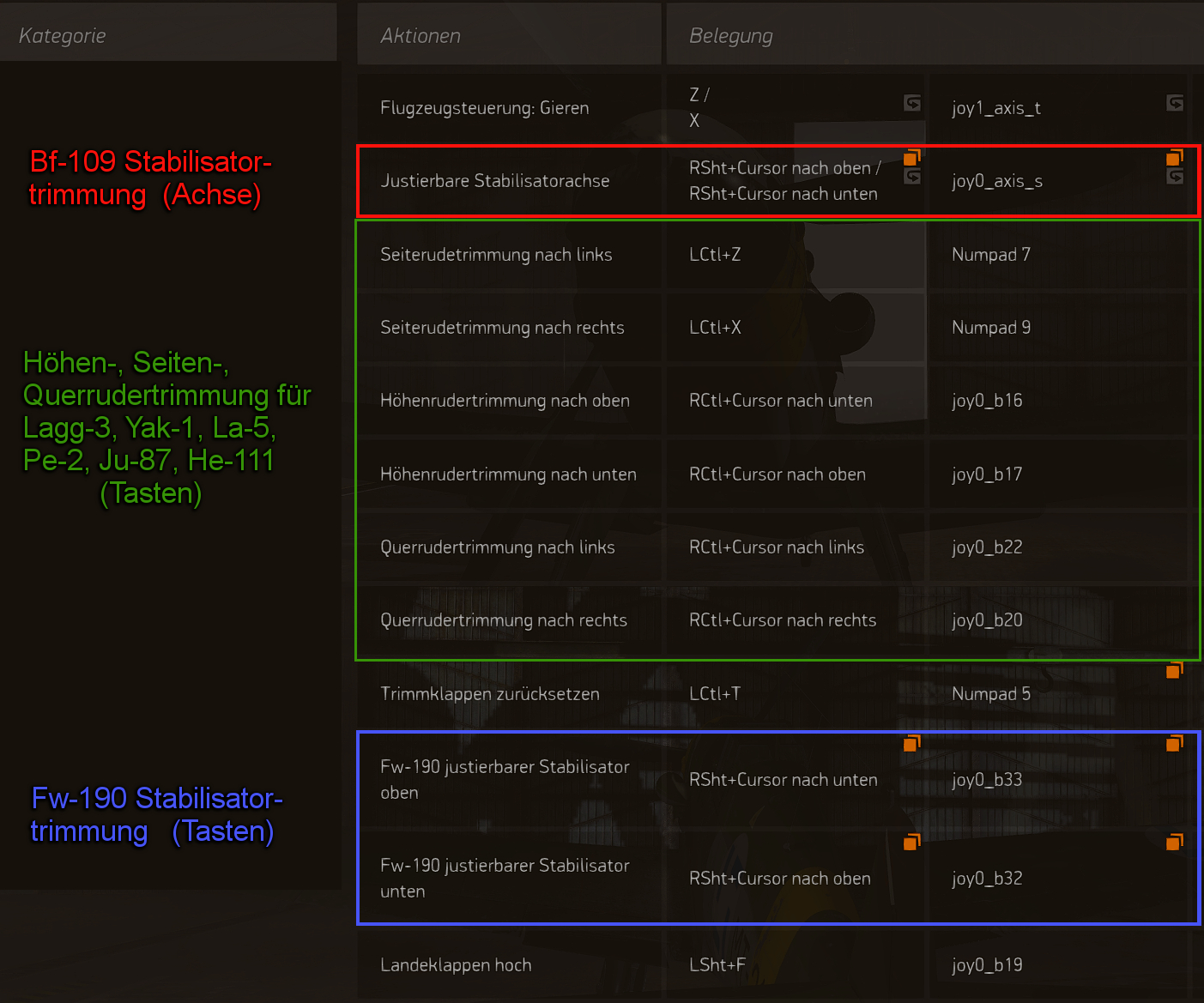Click grey invert icon beside joy0_axis_s

[x=1175, y=176]
